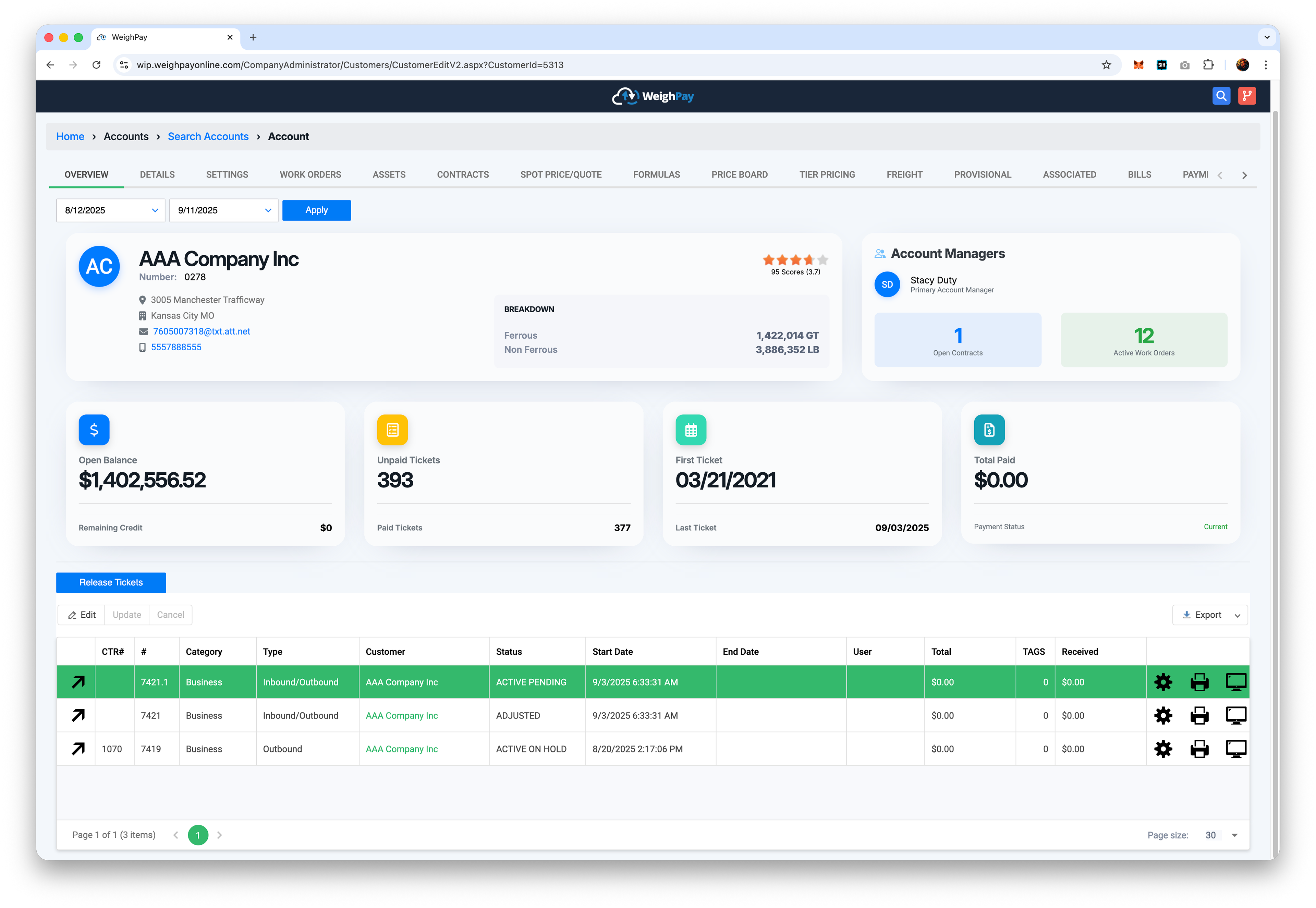Switch to the WORK ORDERS tab
The height and width of the screenshot is (908, 1316).
(310, 175)
